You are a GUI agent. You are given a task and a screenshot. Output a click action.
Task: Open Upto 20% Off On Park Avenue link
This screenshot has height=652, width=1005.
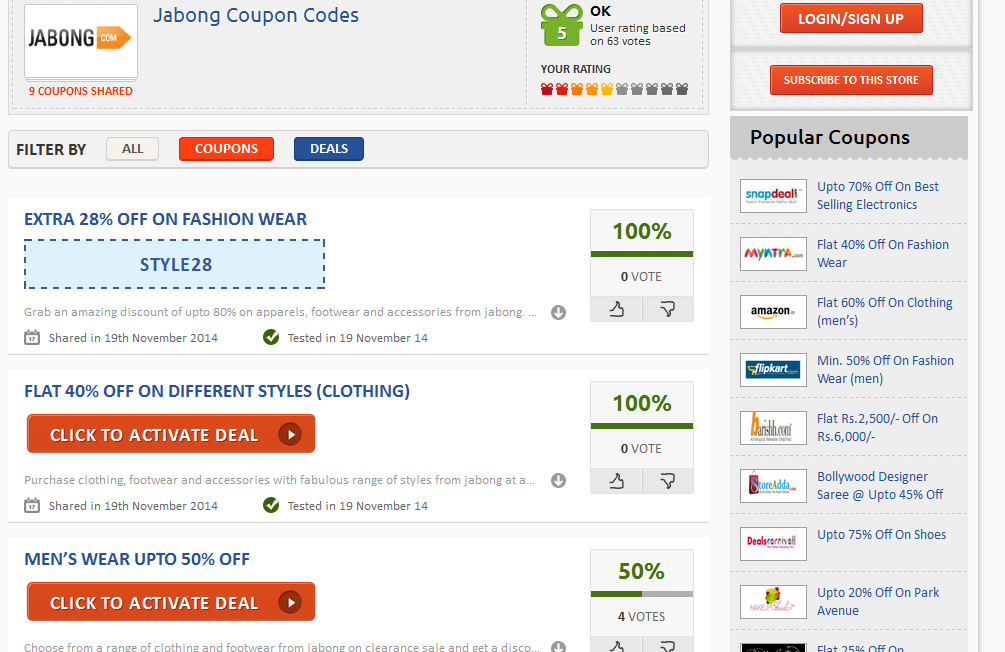(x=878, y=601)
